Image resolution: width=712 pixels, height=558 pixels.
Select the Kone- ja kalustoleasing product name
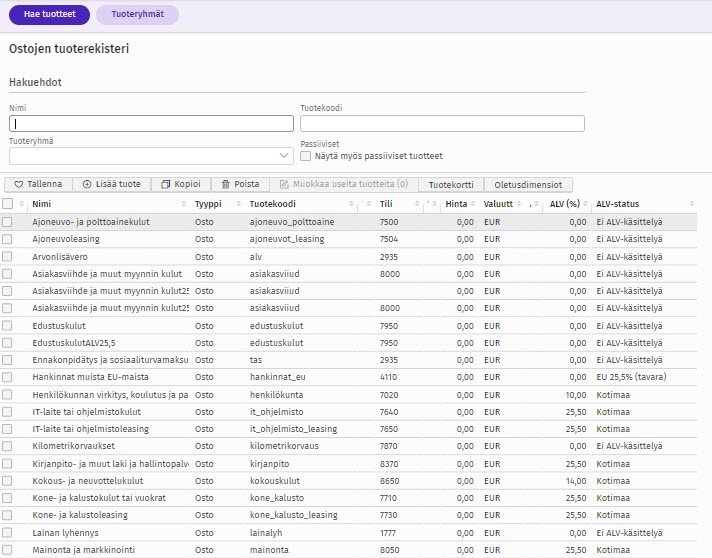pos(80,515)
